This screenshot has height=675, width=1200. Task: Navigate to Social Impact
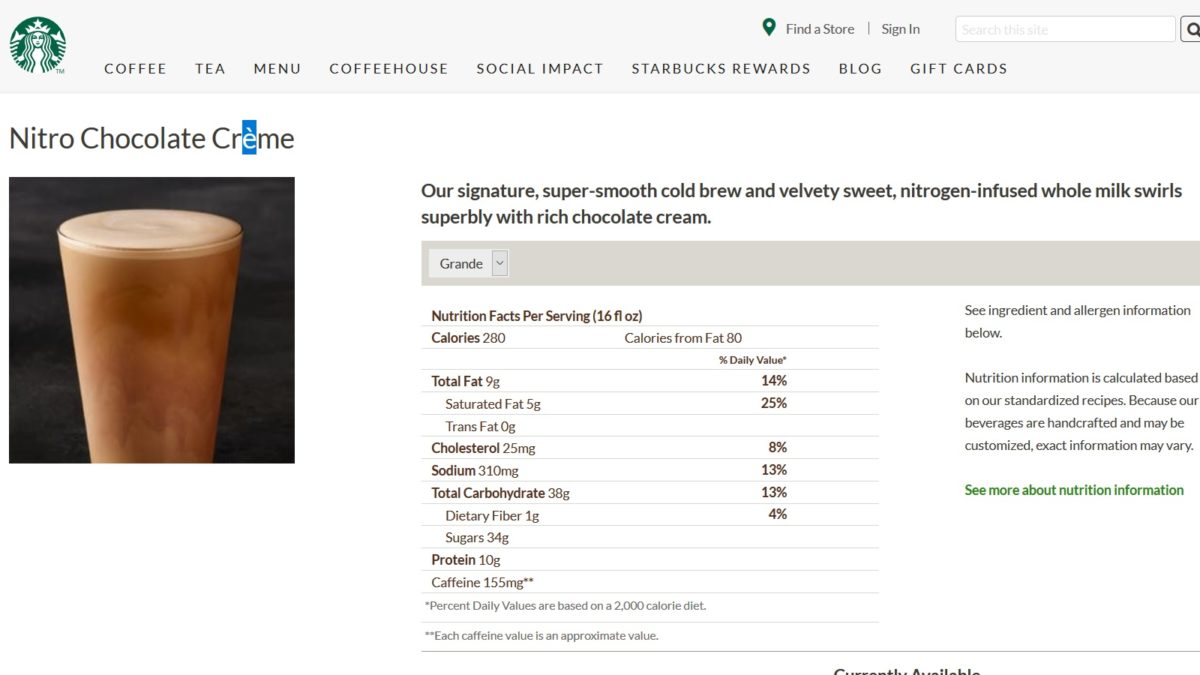point(540,69)
